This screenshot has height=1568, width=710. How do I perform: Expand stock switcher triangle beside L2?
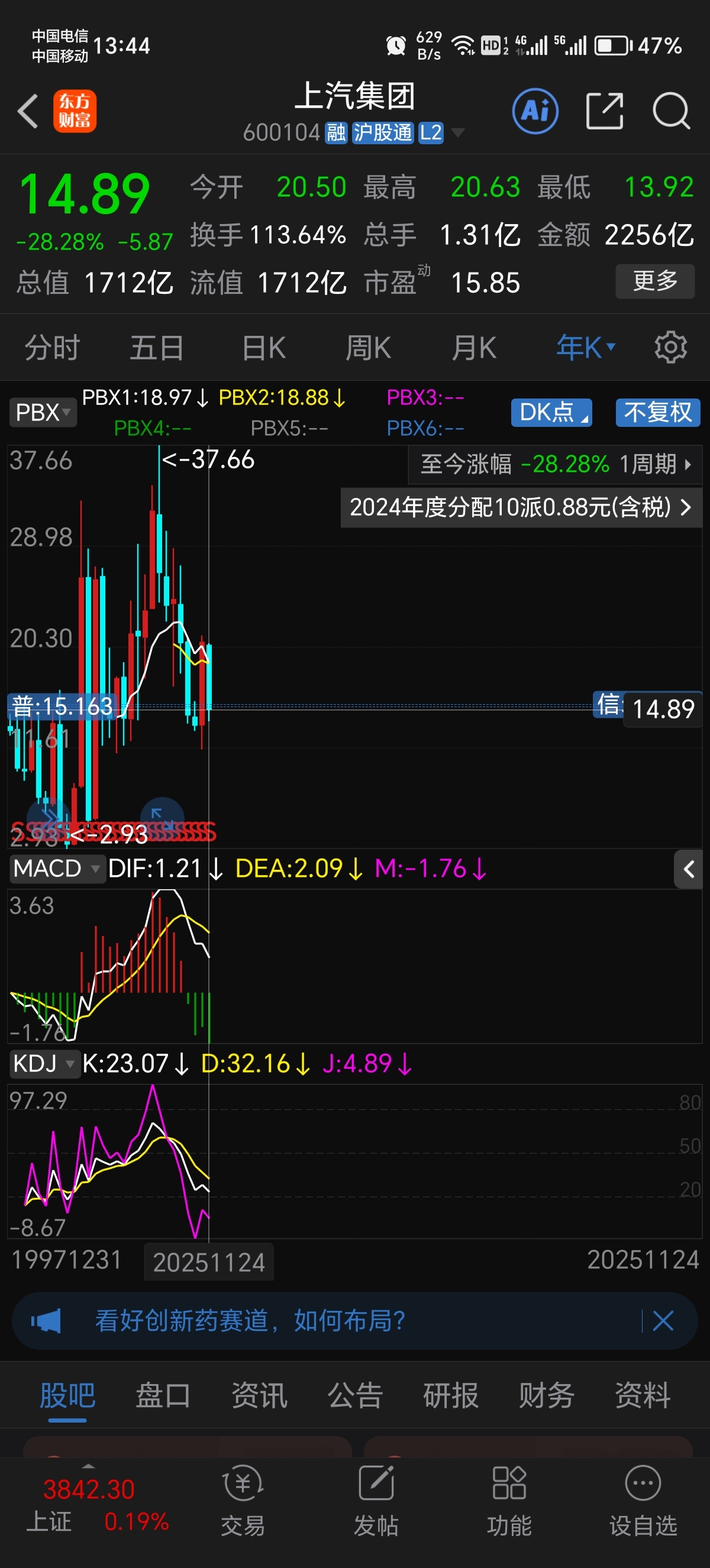(x=457, y=132)
